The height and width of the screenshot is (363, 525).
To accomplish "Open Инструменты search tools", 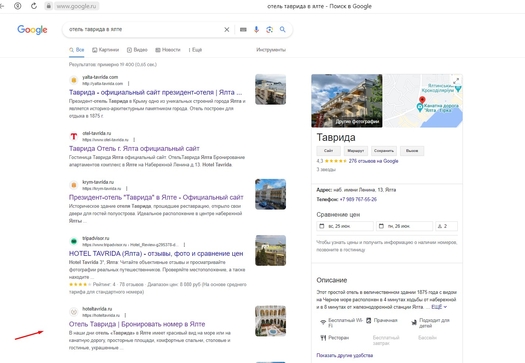I will coord(271,50).
